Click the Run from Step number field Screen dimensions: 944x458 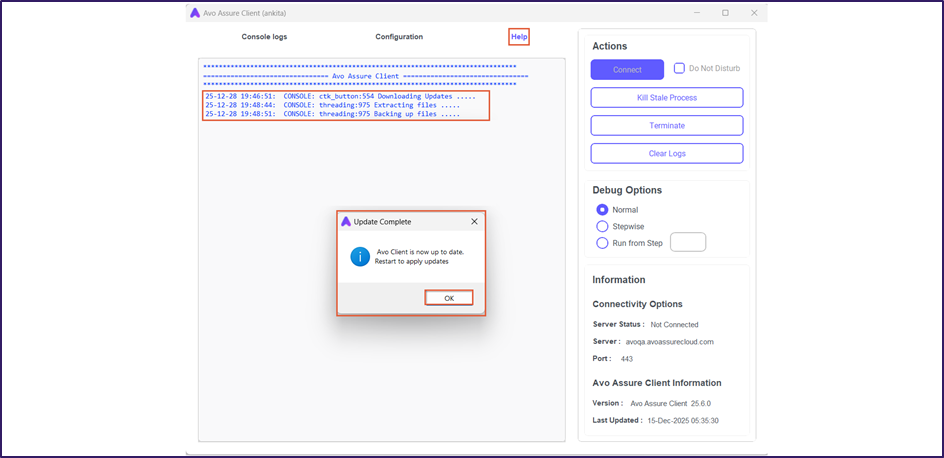pyautogui.click(x=688, y=242)
